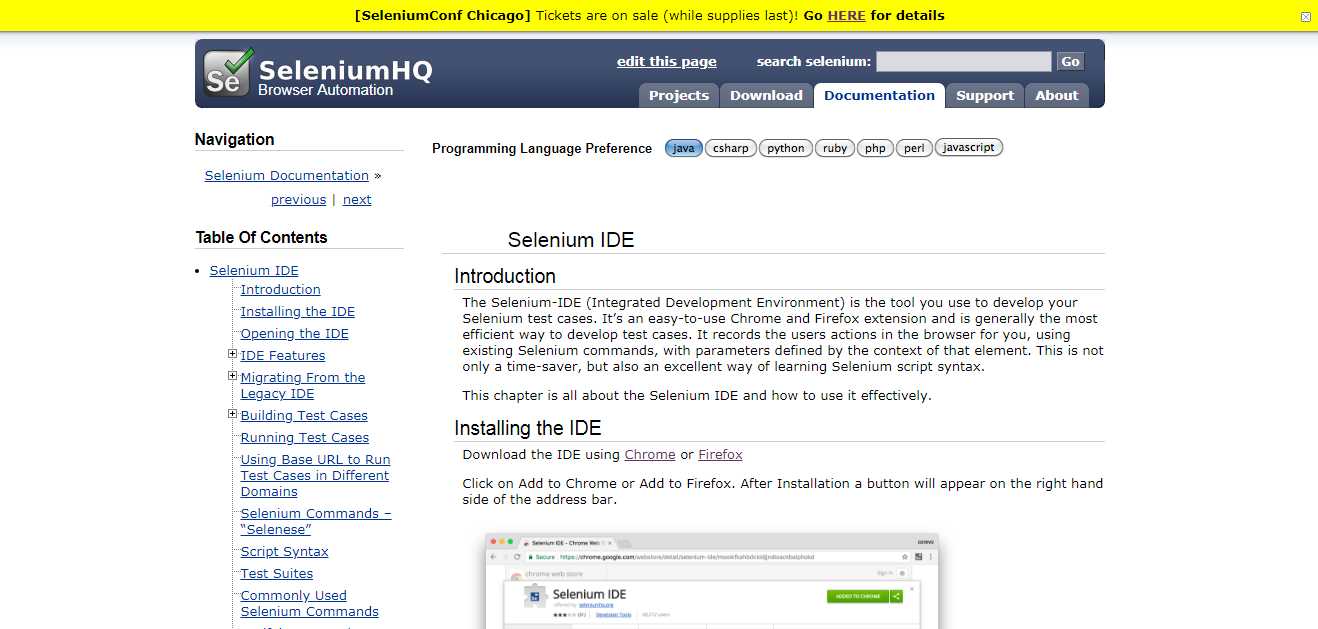Open Selenium Documentation navigation link
1318x629 pixels.
coord(287,175)
